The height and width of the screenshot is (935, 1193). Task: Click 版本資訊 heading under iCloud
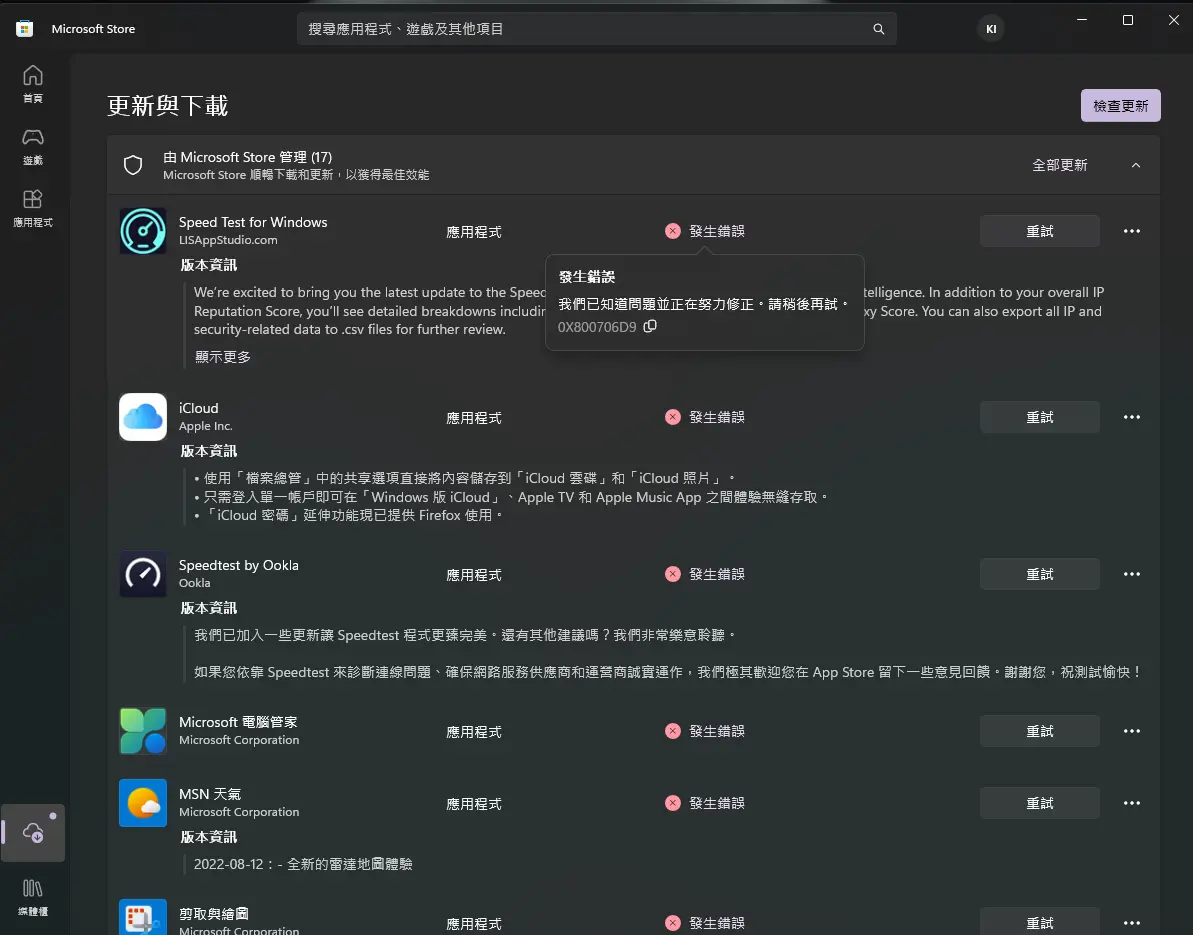208,451
